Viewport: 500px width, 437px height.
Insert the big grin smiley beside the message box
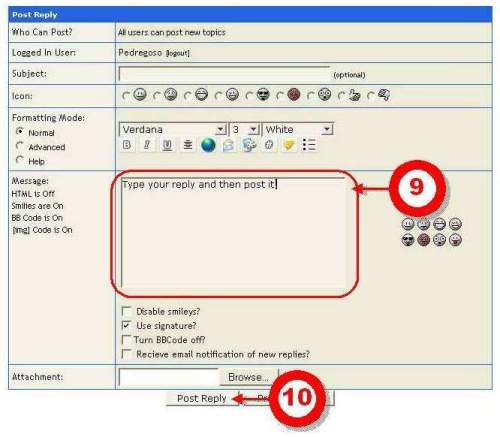tap(439, 224)
